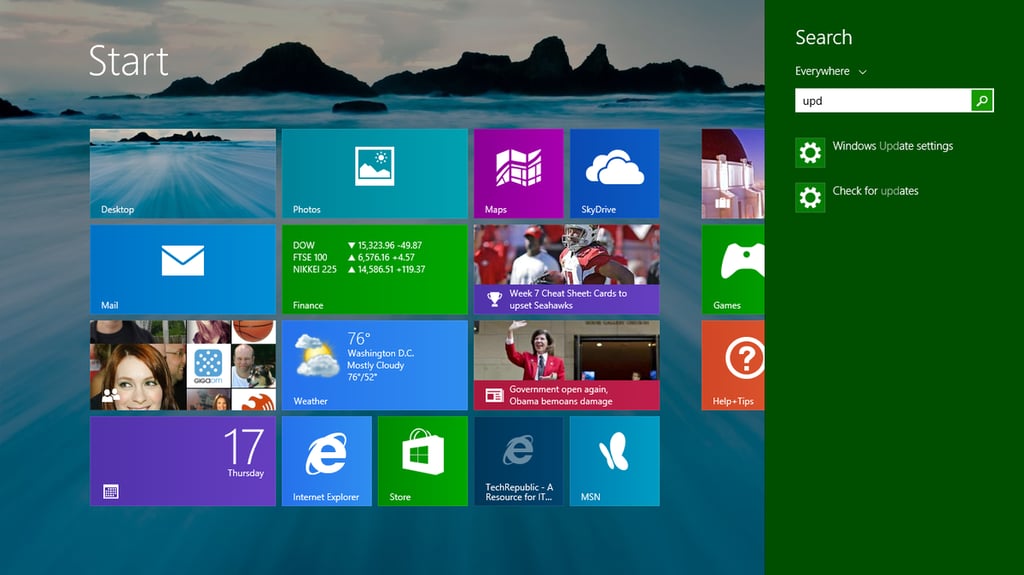Launch the Maps tile
The width and height of the screenshot is (1024, 575).
coord(519,173)
